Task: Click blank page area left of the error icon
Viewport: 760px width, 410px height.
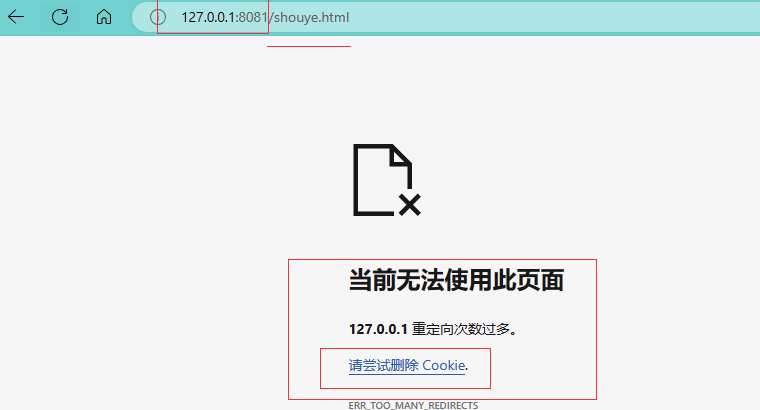Action: [170, 179]
